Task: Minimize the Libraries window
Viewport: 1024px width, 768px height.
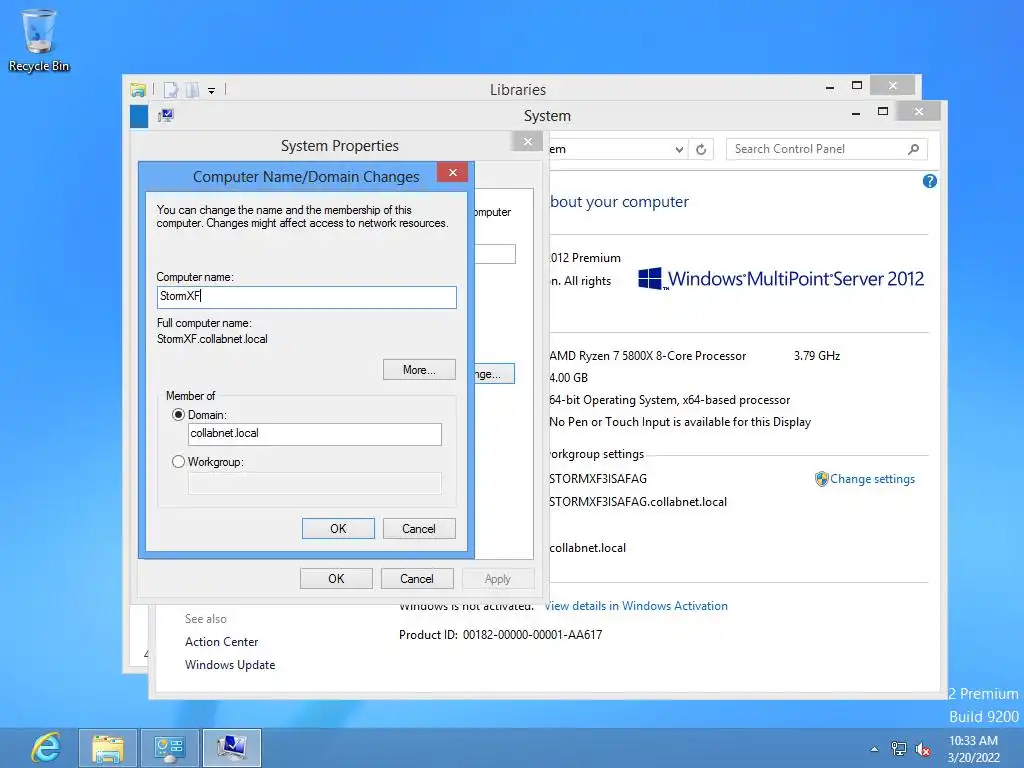Action: click(x=830, y=86)
